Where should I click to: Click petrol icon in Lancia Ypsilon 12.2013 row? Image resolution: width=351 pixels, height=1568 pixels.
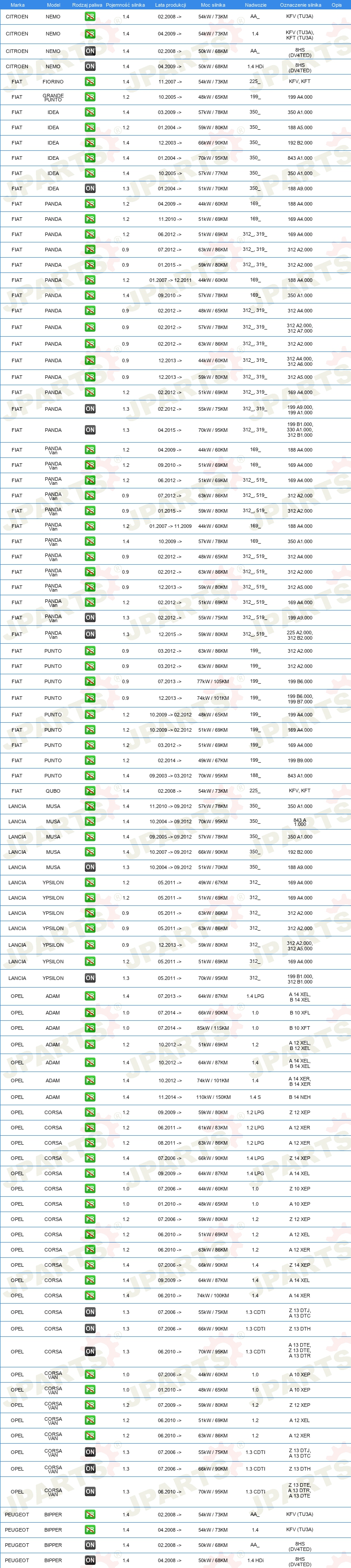click(x=90, y=944)
